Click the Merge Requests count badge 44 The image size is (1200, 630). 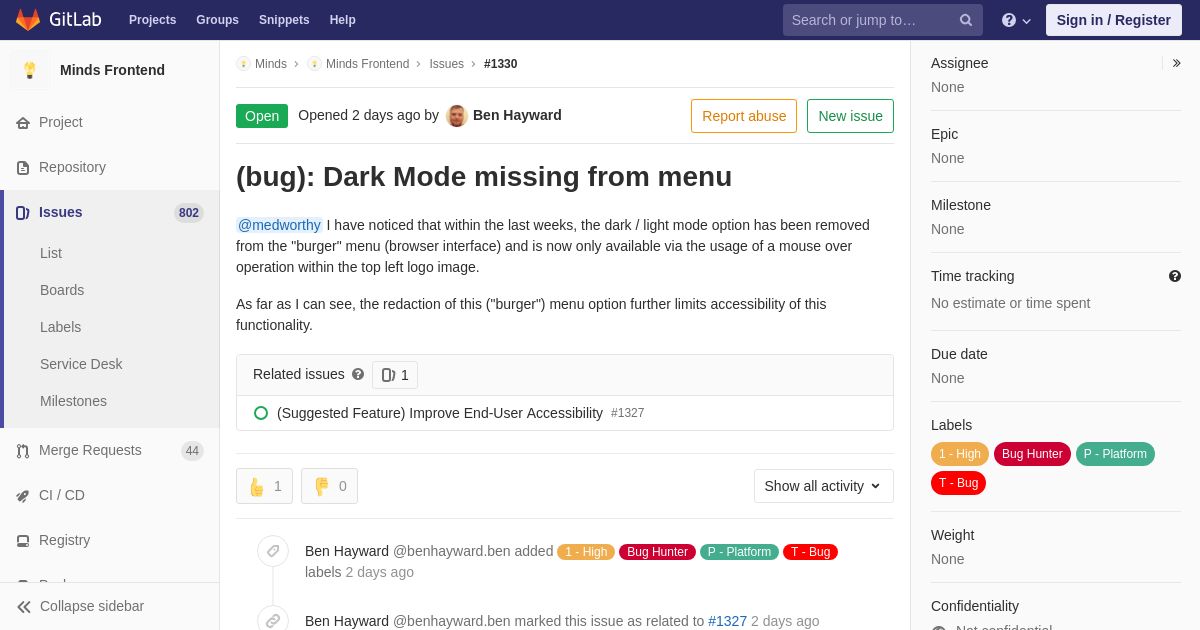coord(192,451)
